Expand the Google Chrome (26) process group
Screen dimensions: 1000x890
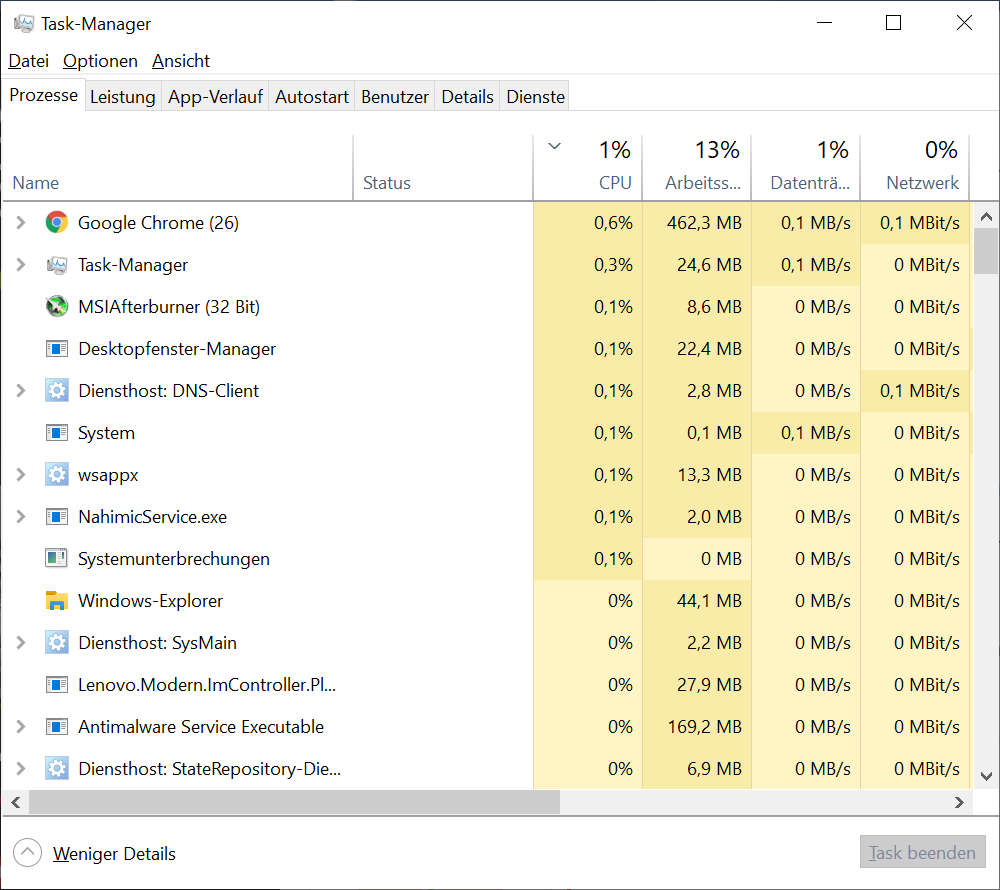(x=20, y=222)
